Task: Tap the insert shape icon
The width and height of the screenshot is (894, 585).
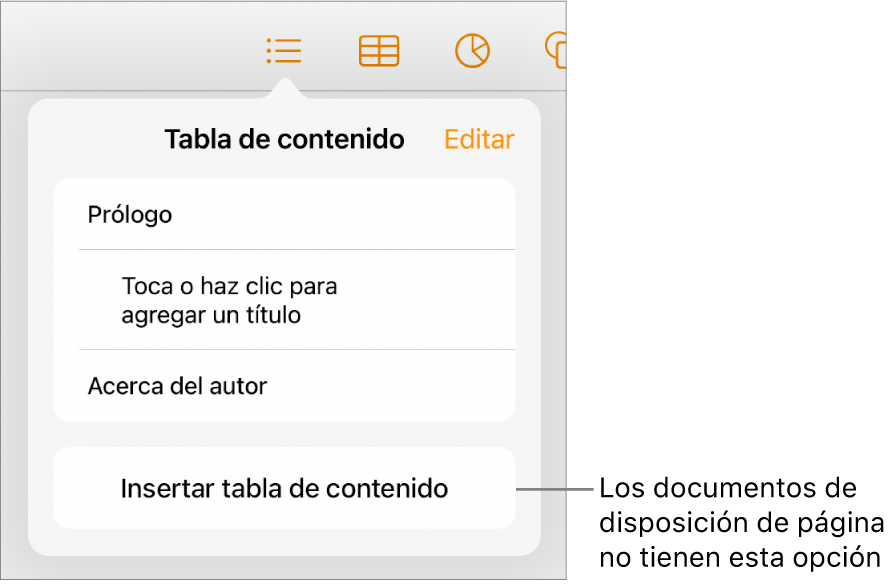Action: (556, 51)
